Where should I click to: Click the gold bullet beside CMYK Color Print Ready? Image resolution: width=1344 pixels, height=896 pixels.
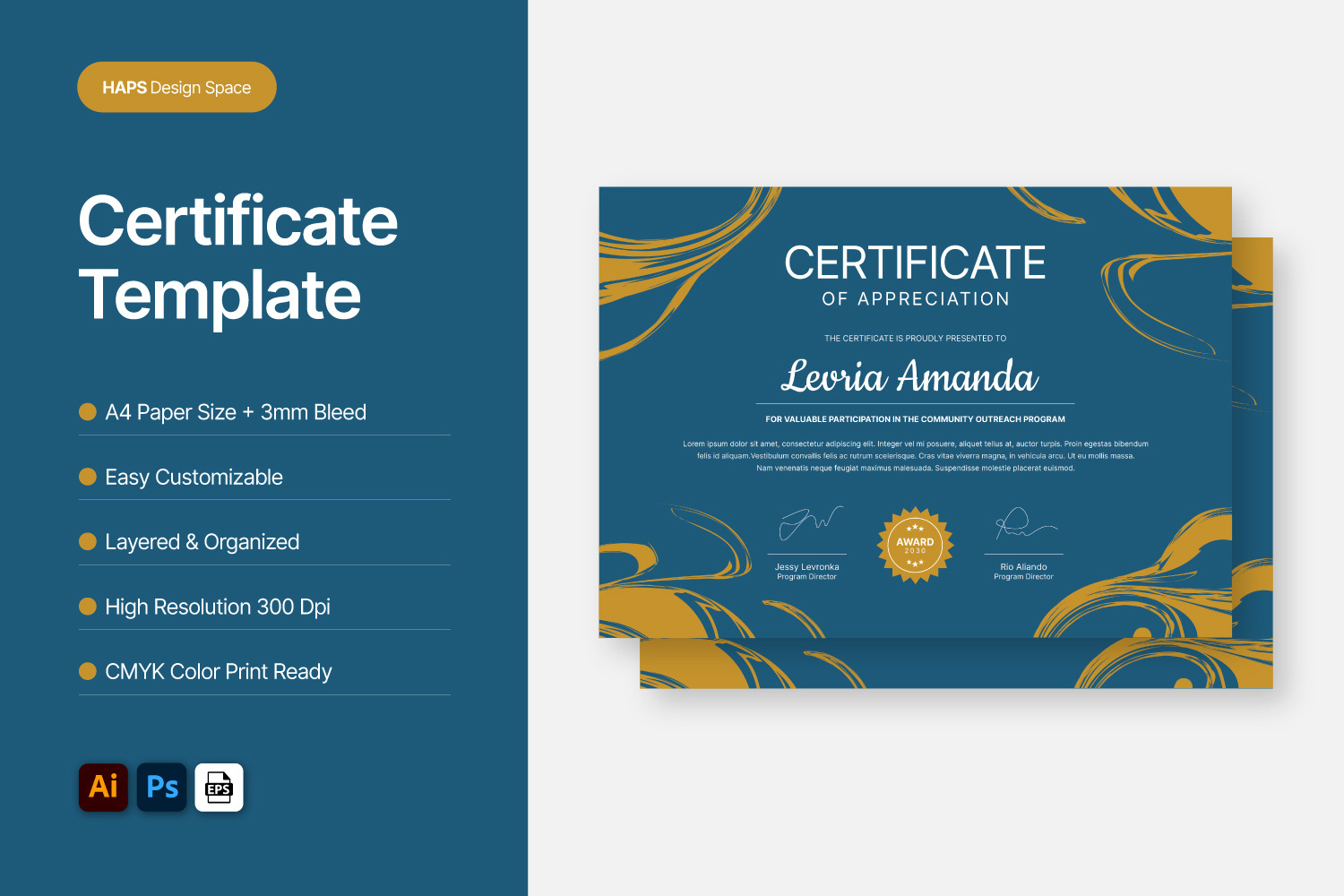pos(88,671)
